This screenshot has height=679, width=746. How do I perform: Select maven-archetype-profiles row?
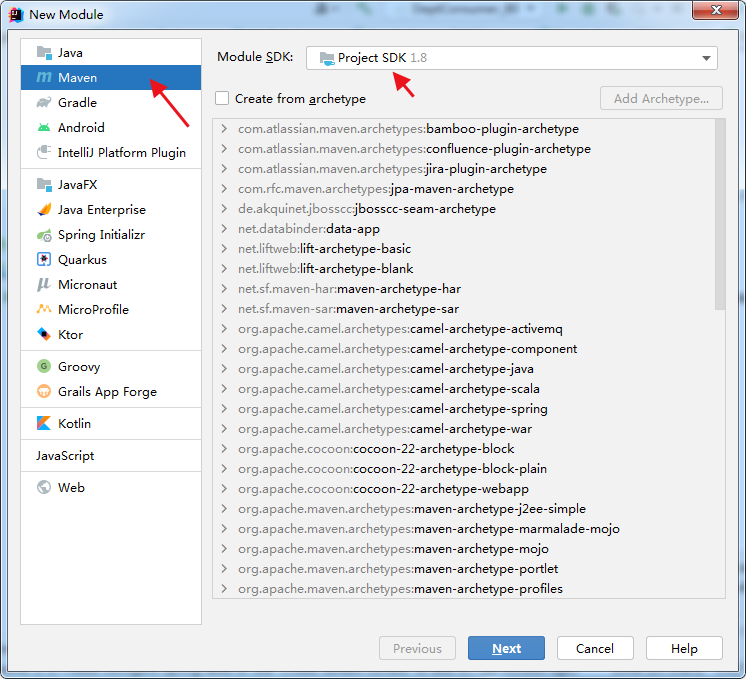[464, 589]
